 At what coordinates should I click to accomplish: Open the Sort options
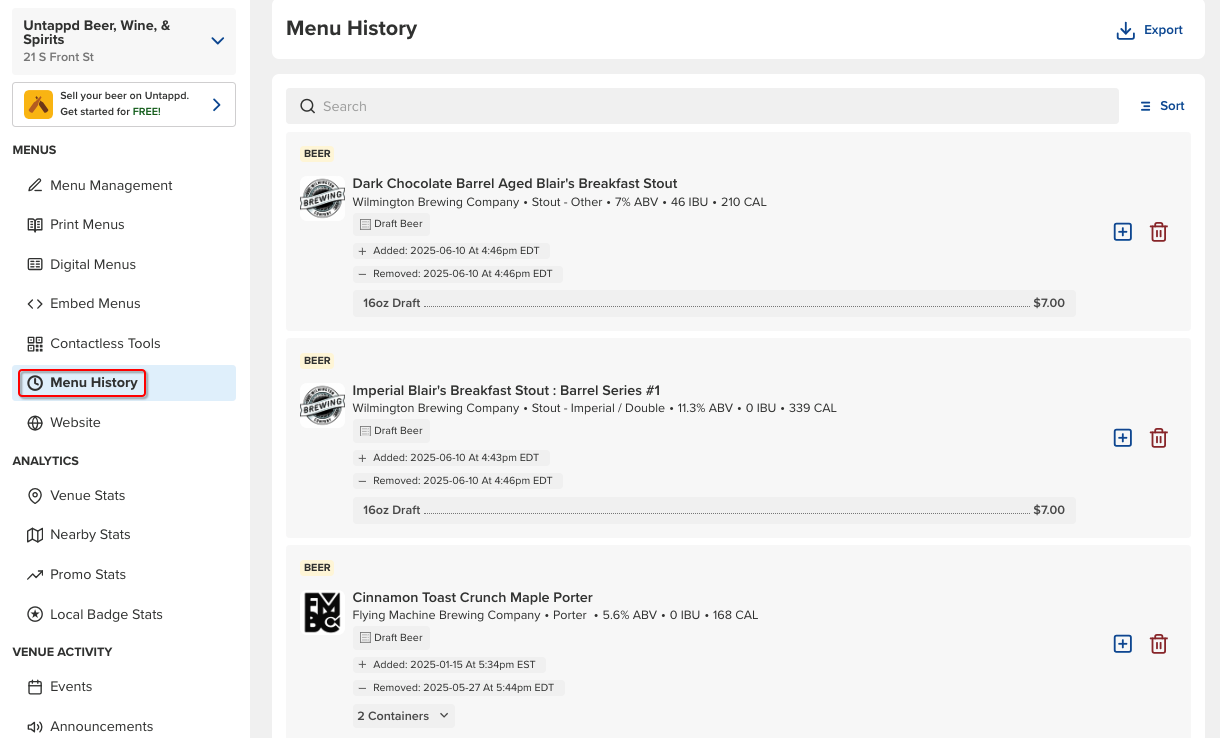click(x=1162, y=106)
